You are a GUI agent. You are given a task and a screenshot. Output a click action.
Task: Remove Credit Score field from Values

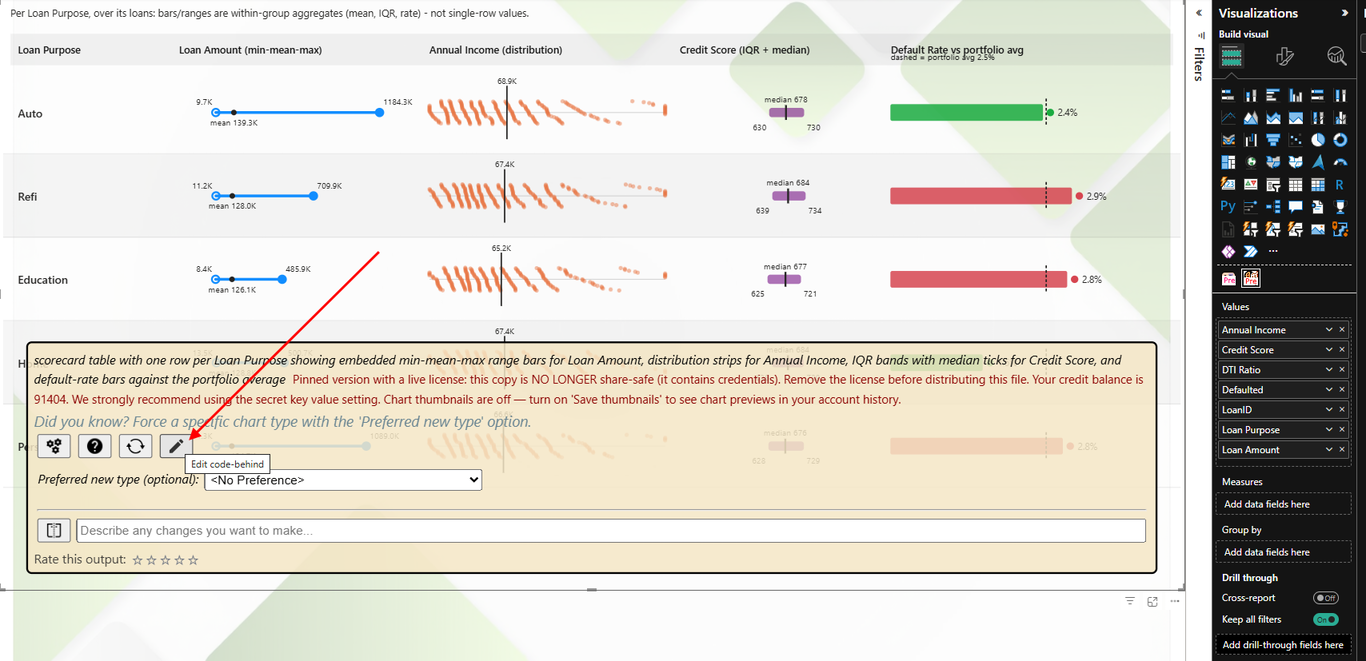coord(1342,350)
